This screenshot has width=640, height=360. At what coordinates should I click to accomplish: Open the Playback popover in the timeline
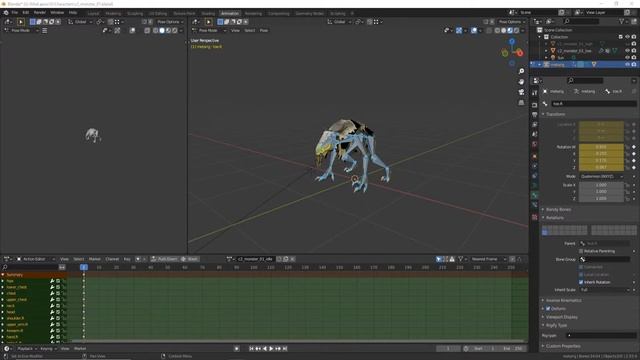(27, 349)
